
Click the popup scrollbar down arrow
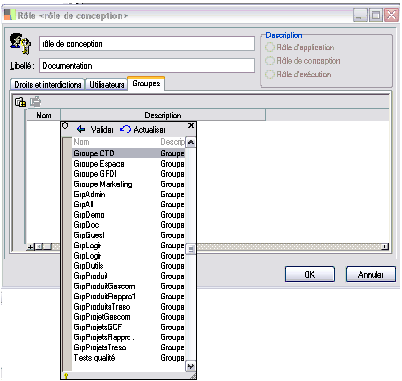[x=191, y=366]
